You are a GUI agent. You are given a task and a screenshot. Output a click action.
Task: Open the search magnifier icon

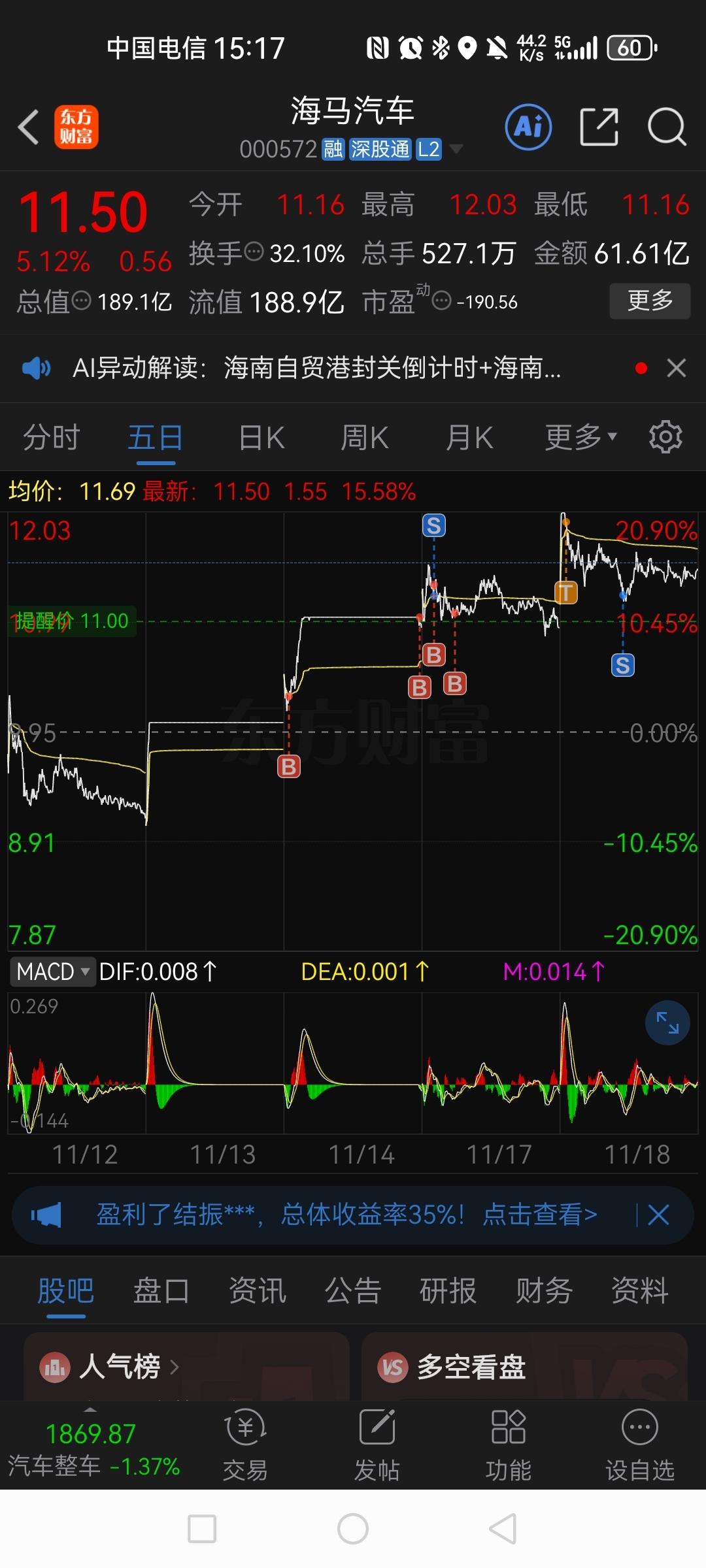[667, 127]
